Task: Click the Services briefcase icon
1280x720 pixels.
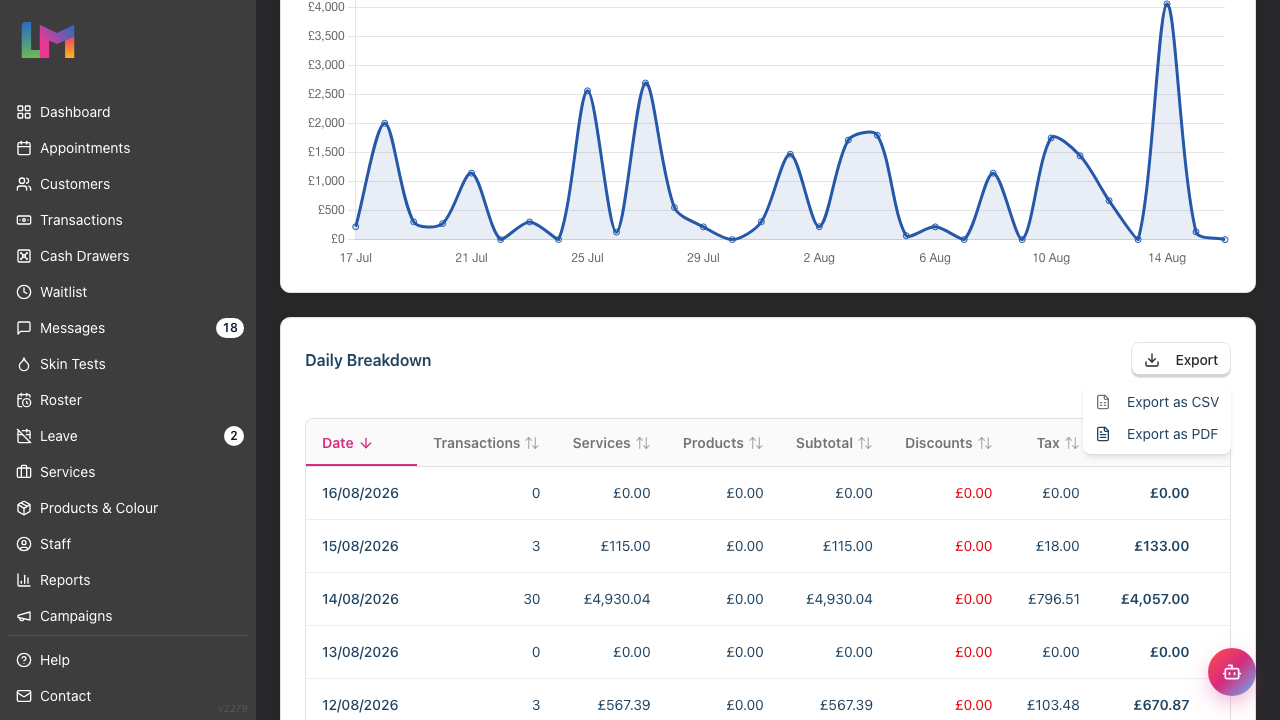Action: (x=24, y=472)
